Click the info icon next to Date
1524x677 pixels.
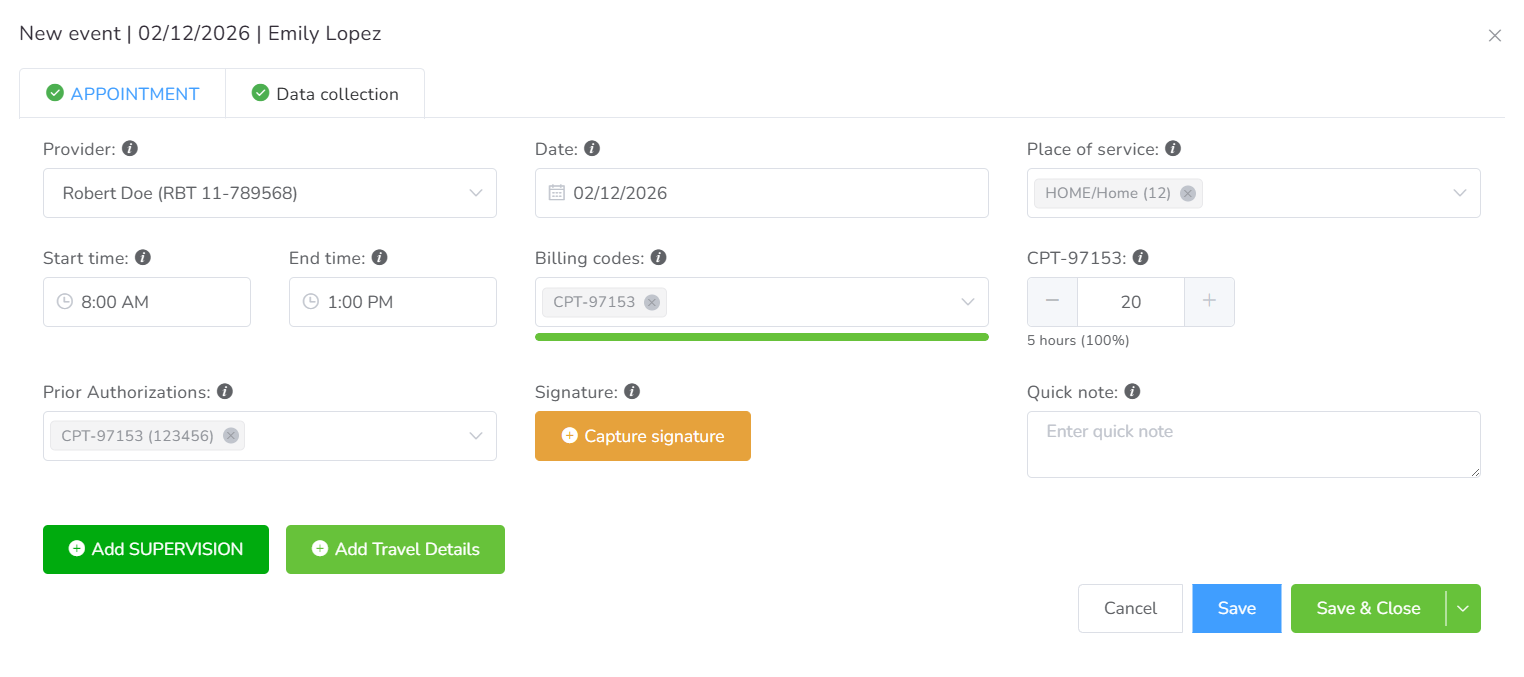coord(592,149)
